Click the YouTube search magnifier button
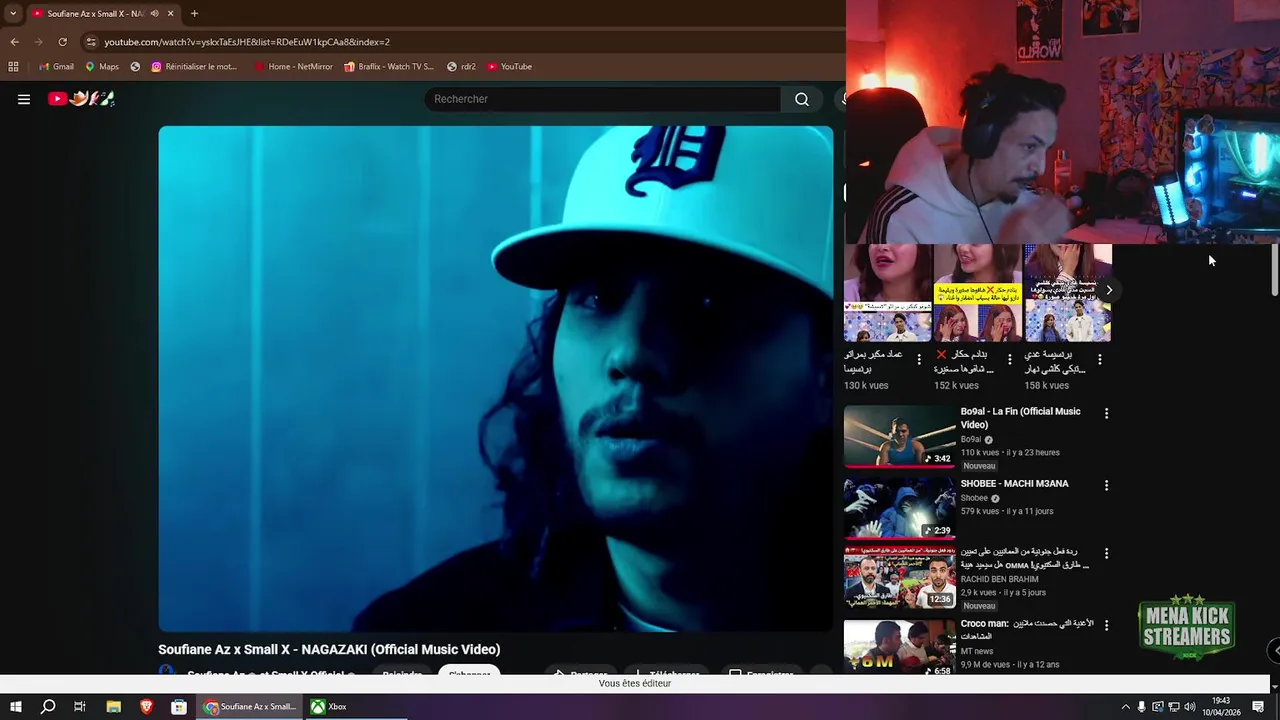 802,99
